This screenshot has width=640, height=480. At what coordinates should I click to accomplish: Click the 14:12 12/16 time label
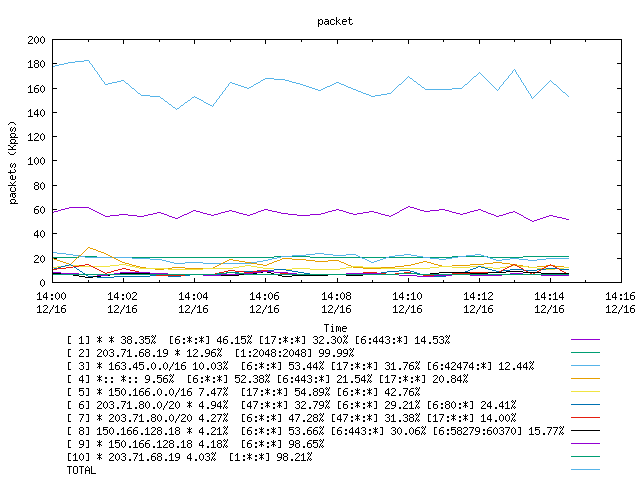pyautogui.click(x=478, y=302)
